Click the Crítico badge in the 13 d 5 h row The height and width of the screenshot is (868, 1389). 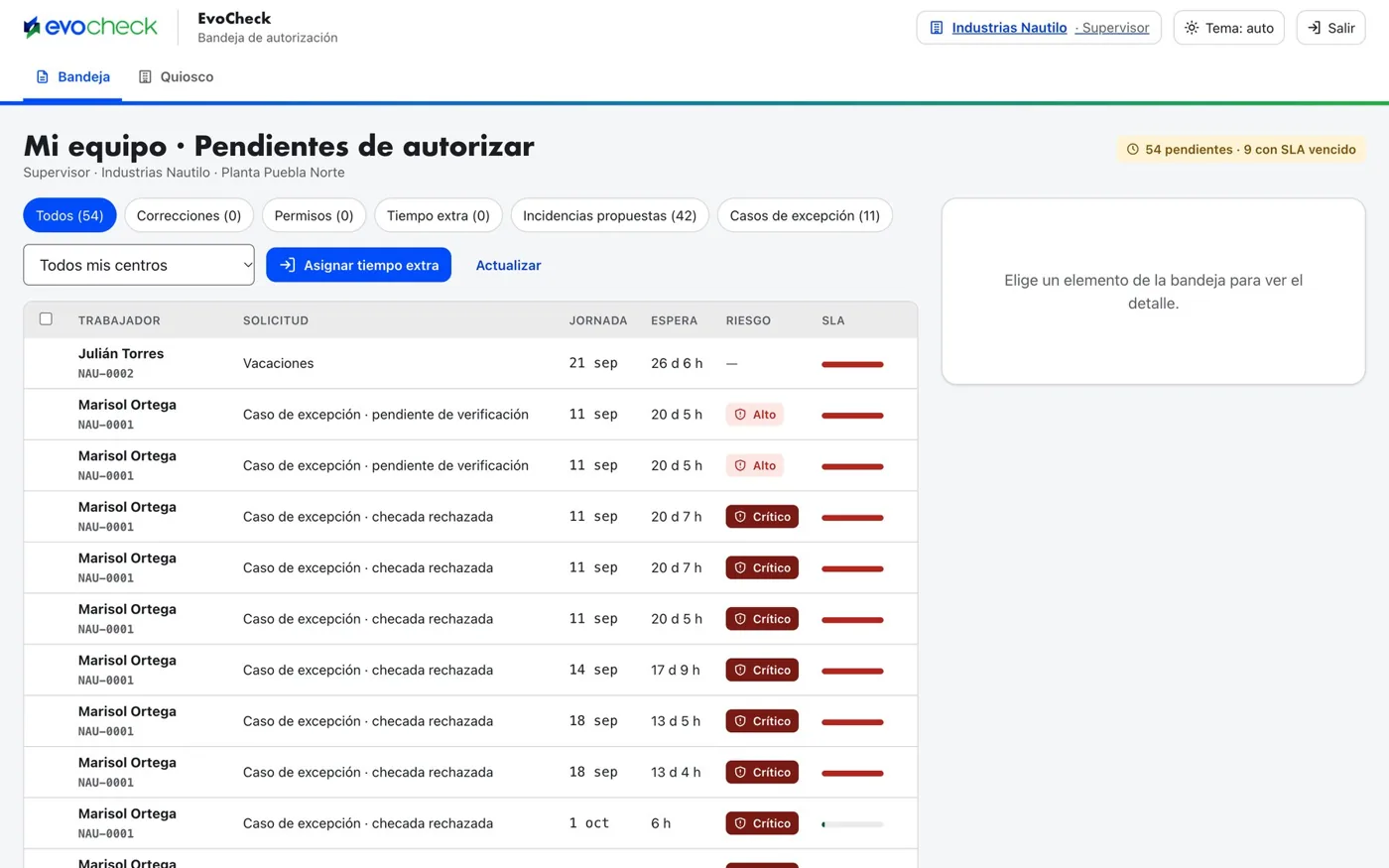point(762,721)
